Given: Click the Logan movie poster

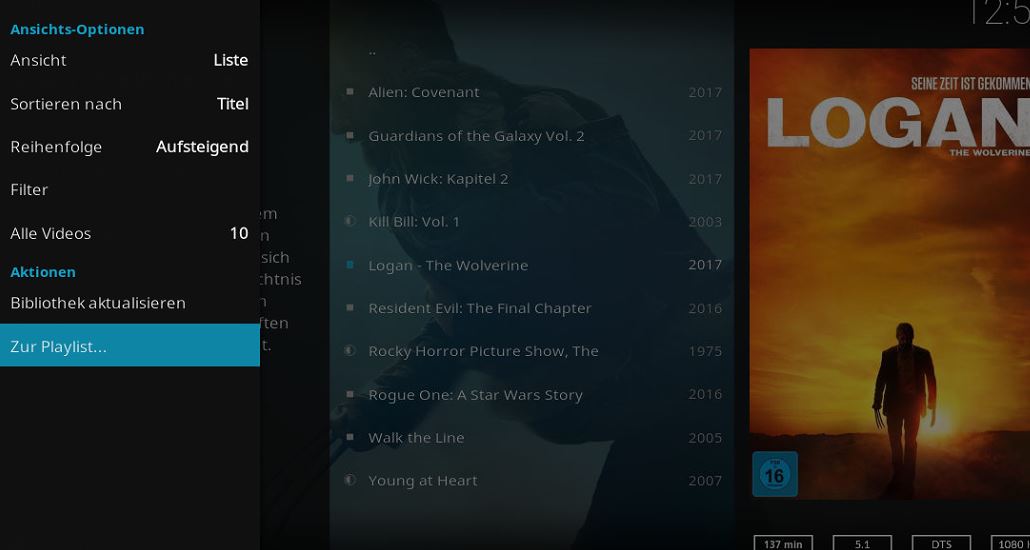Looking at the screenshot, I should [889, 274].
